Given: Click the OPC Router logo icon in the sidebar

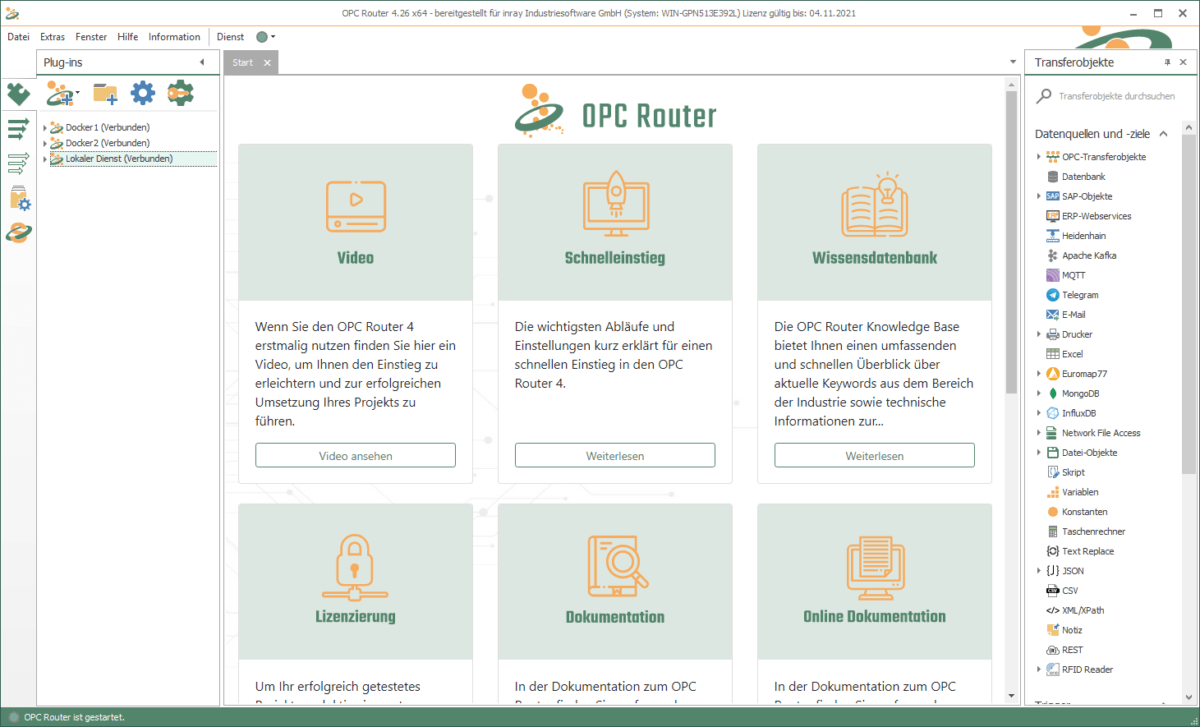Looking at the screenshot, I should tap(18, 233).
